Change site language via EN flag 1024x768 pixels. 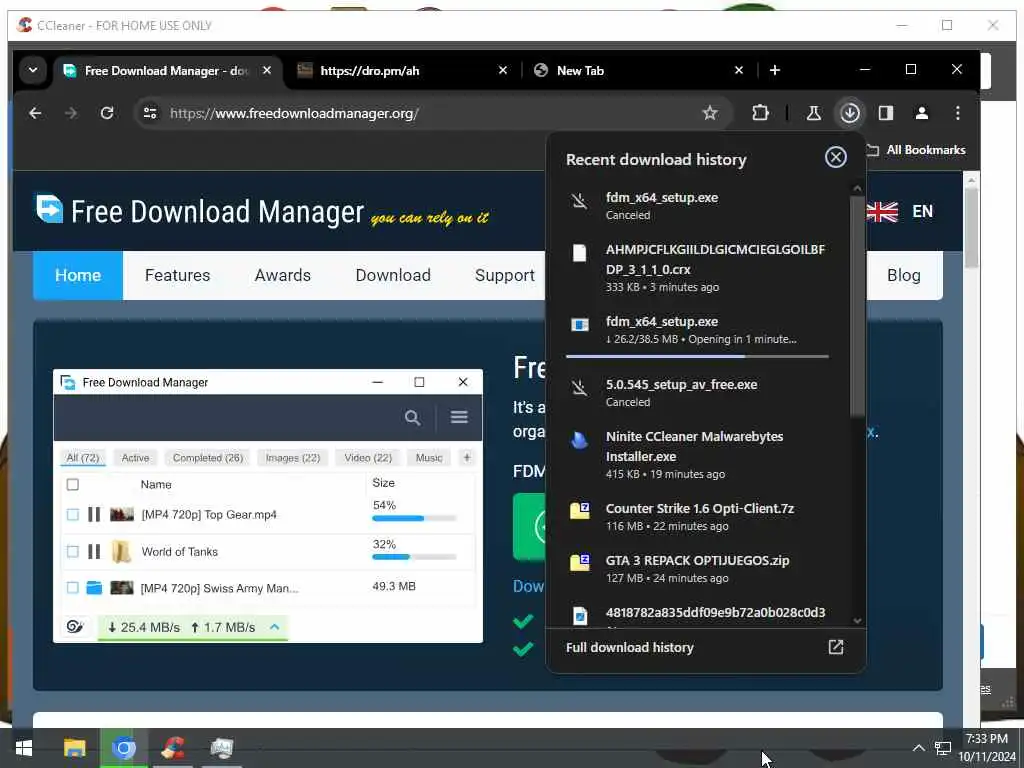tap(899, 212)
